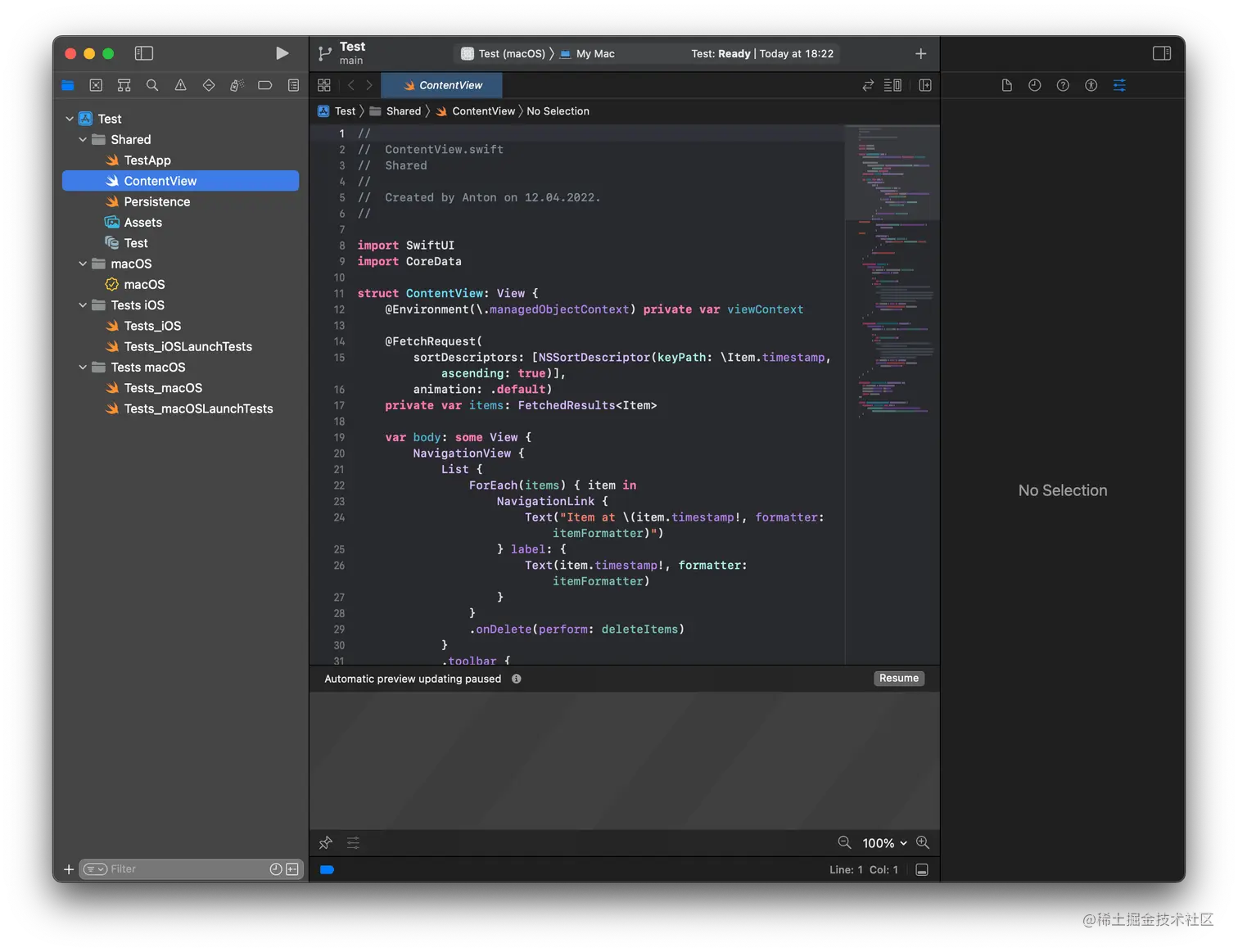Open the Test (macOS) scheme selector
This screenshot has height=952, width=1238.
(506, 53)
